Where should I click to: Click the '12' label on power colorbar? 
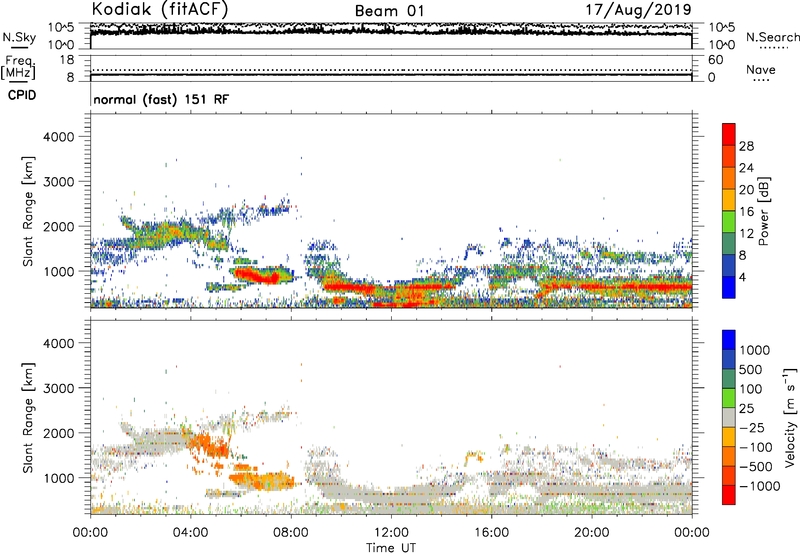coord(746,234)
